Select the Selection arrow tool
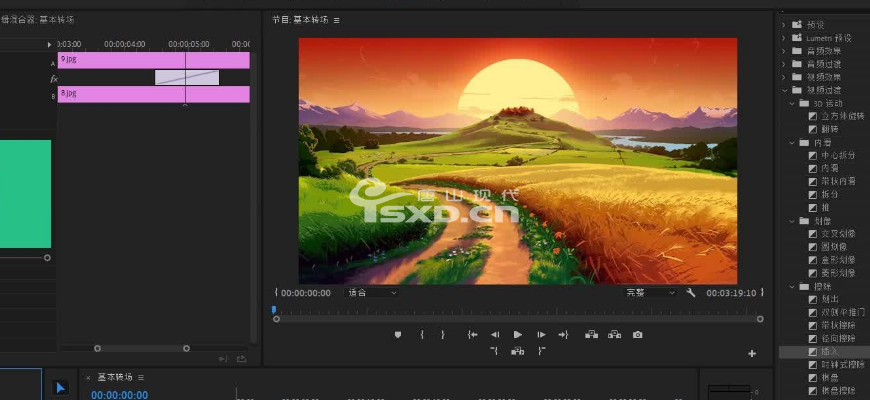 (60, 388)
